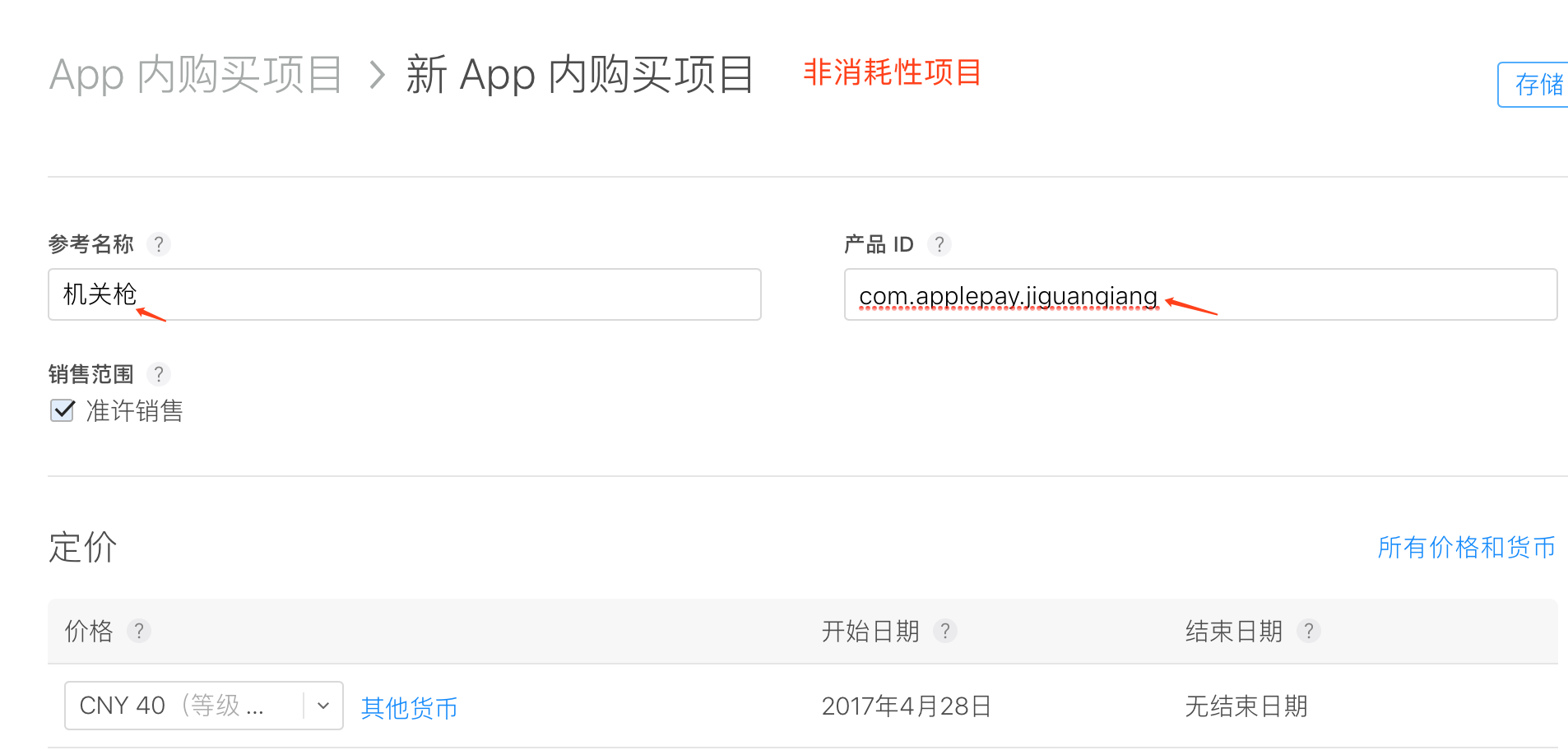Click the 新 App 内购买项目 page title
This screenshot has height=750, width=1568.
pos(580,75)
